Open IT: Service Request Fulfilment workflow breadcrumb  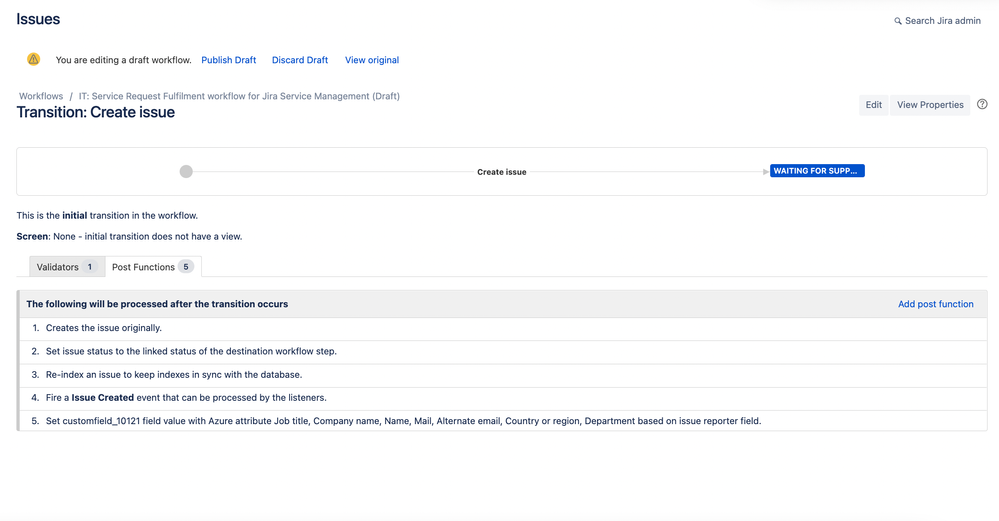[240, 96]
